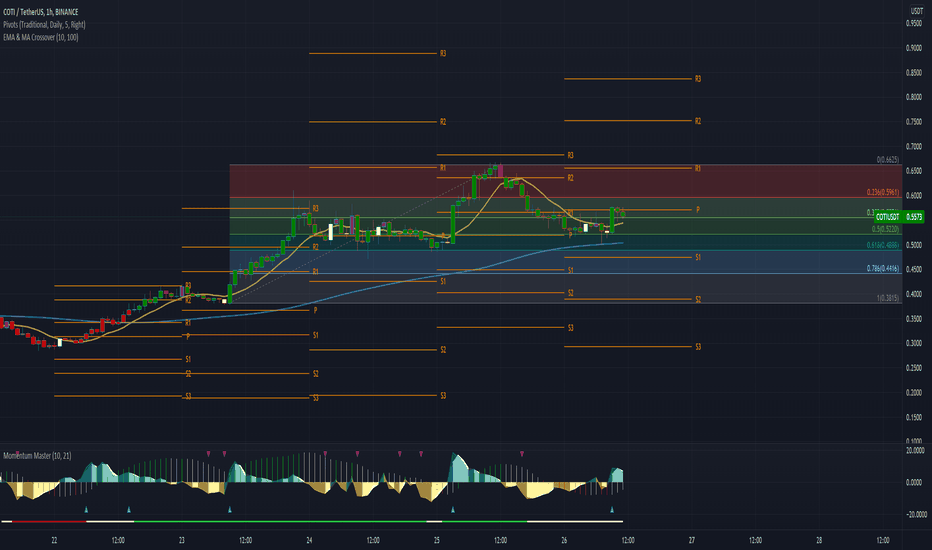
Task: Click date label 22 on time axis
Action: pos(54,540)
